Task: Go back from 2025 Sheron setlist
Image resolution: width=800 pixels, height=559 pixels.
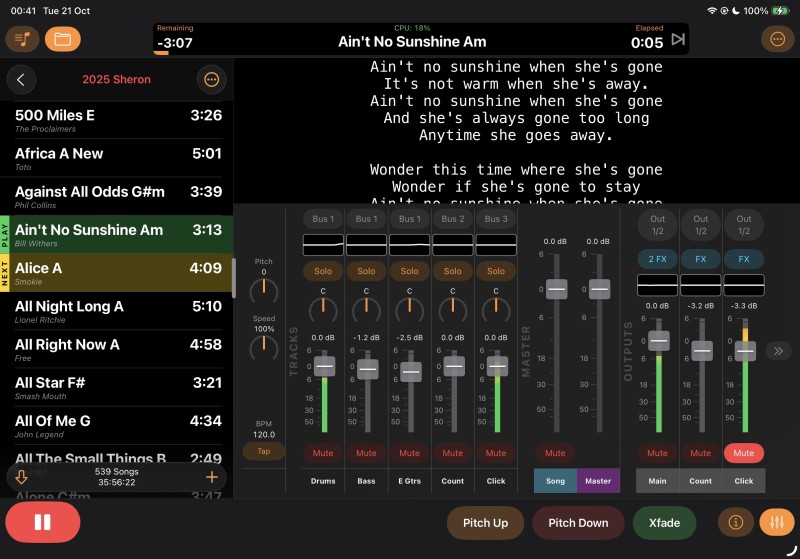Action: click(x=21, y=79)
